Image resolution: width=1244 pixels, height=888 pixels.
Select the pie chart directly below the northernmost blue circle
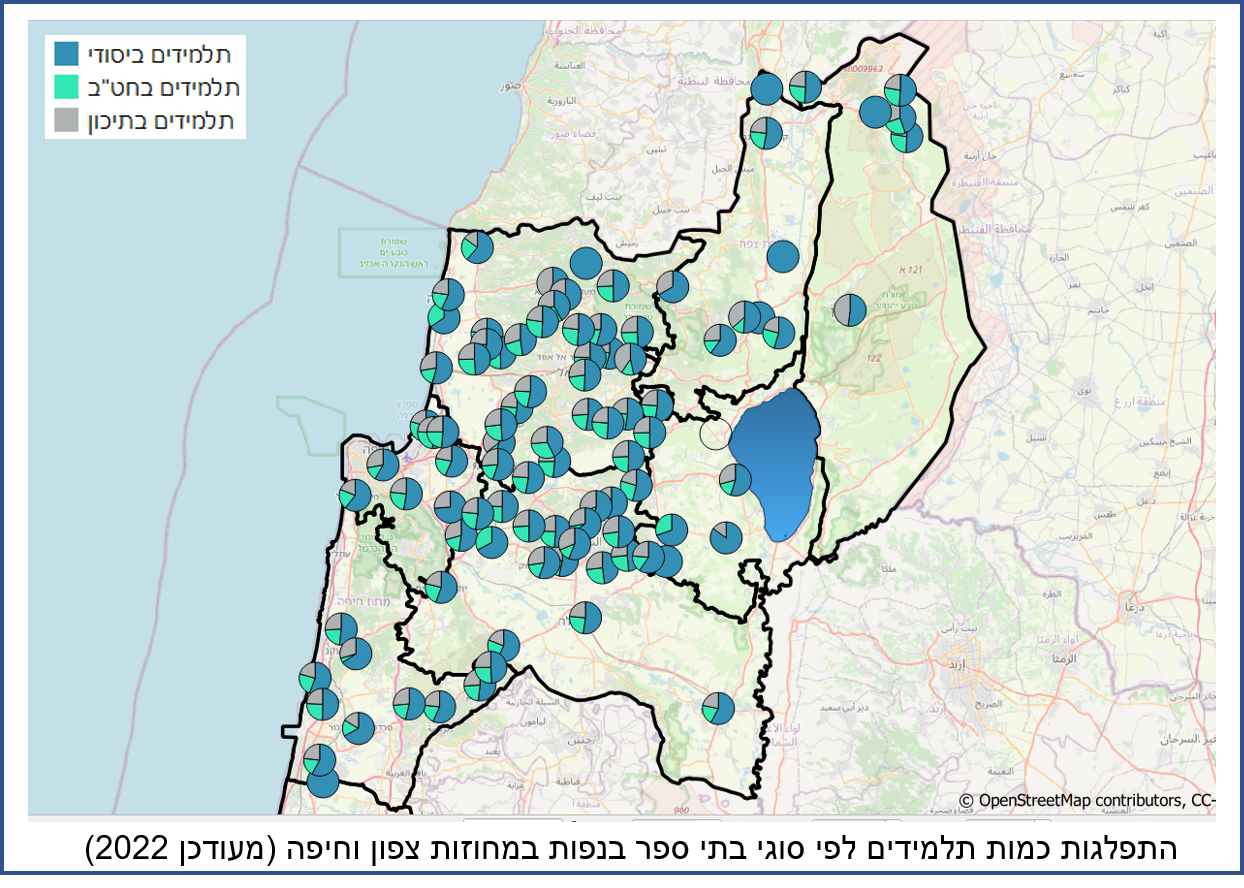[766, 133]
